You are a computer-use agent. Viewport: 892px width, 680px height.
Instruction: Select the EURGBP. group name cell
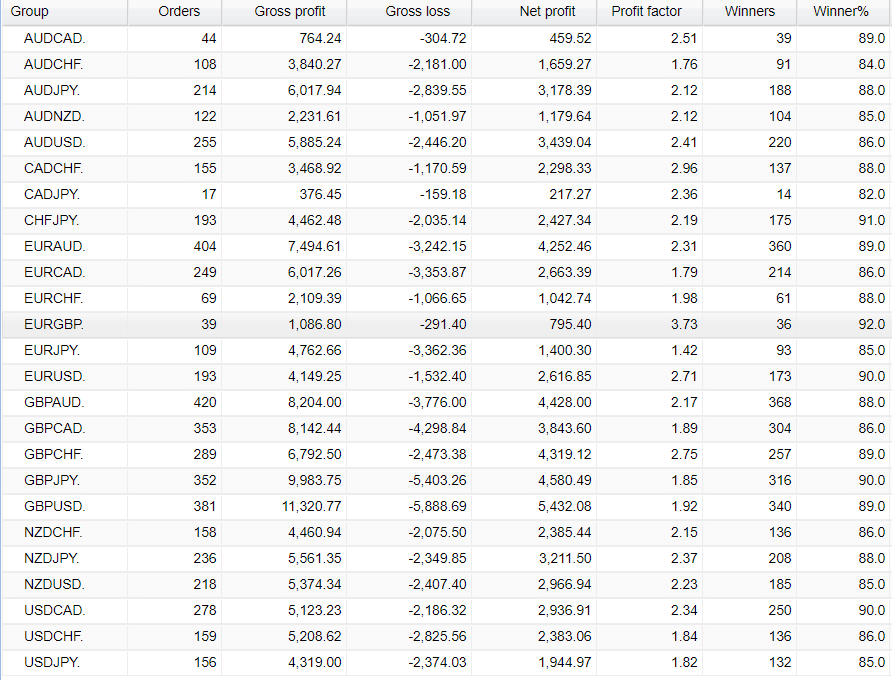pos(54,325)
